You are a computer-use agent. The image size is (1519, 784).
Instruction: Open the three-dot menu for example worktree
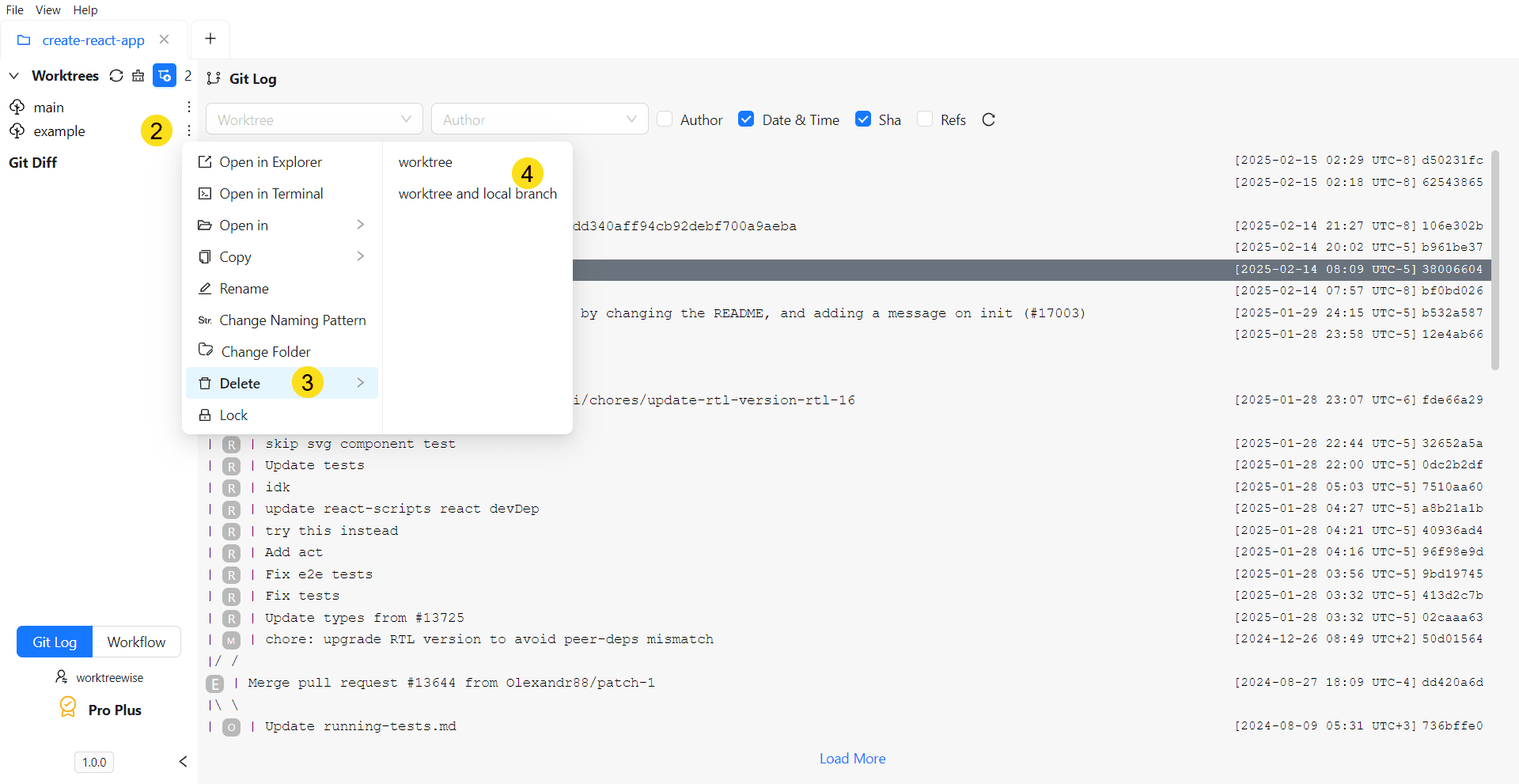pyautogui.click(x=189, y=131)
